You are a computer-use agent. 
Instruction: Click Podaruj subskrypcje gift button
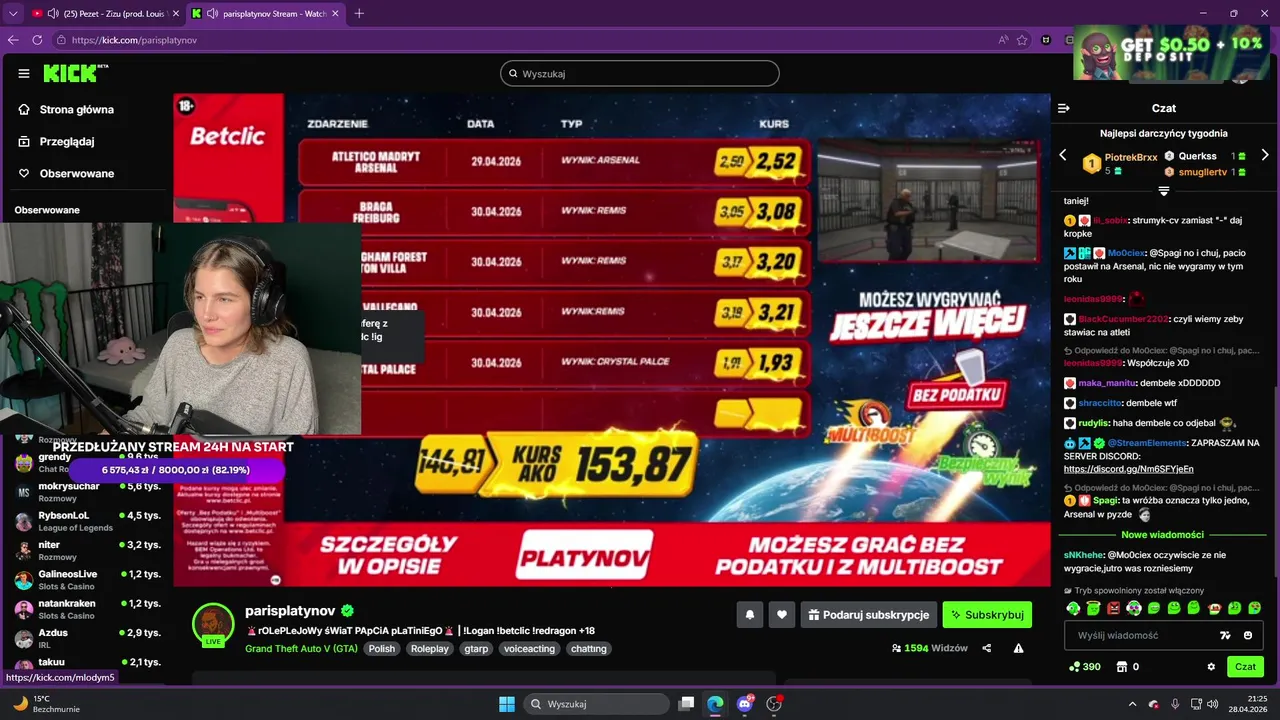point(869,615)
